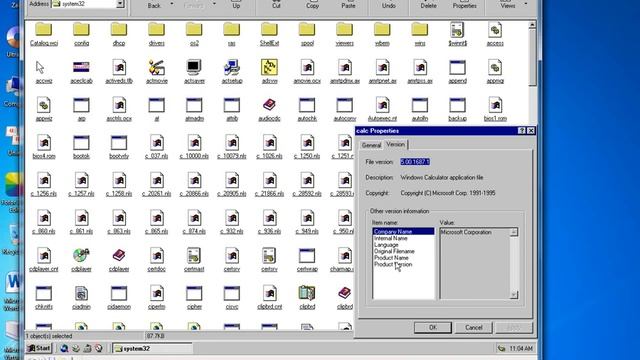This screenshot has height=360, width=640.
Task: Click the Back toolbar button
Action: [154, 5]
